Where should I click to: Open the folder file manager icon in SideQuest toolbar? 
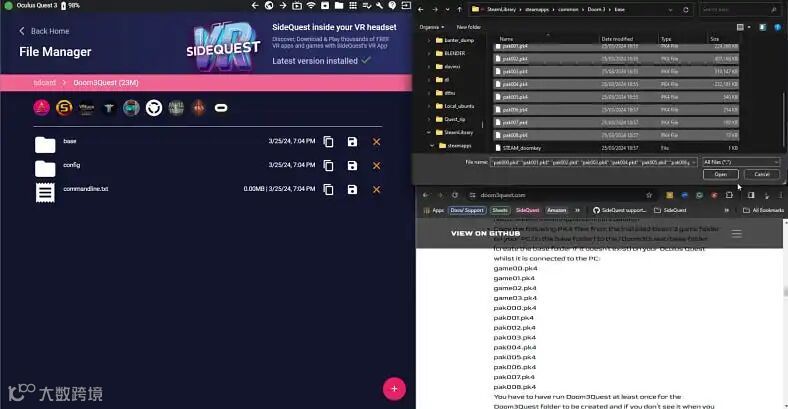click(x=339, y=6)
